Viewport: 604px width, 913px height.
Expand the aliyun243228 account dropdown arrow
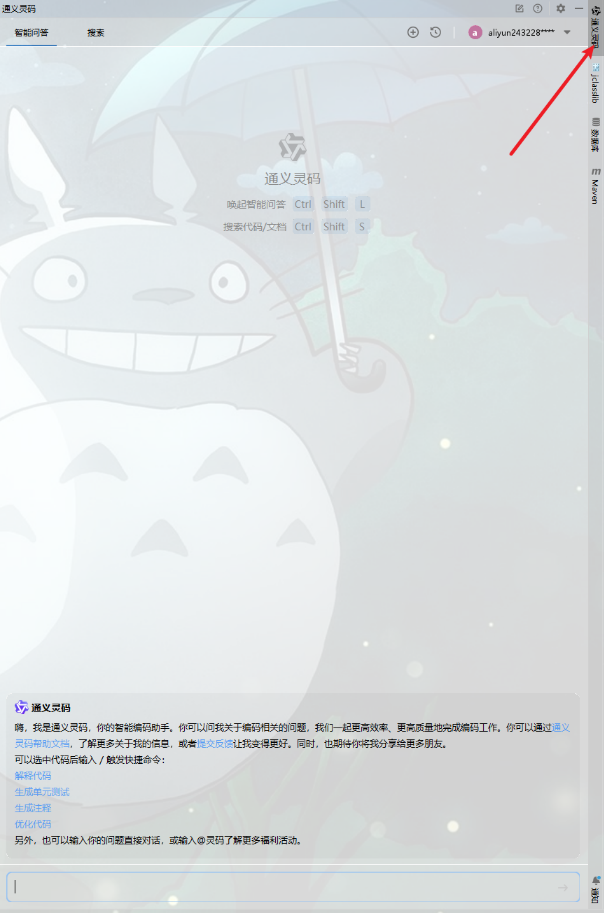(567, 33)
